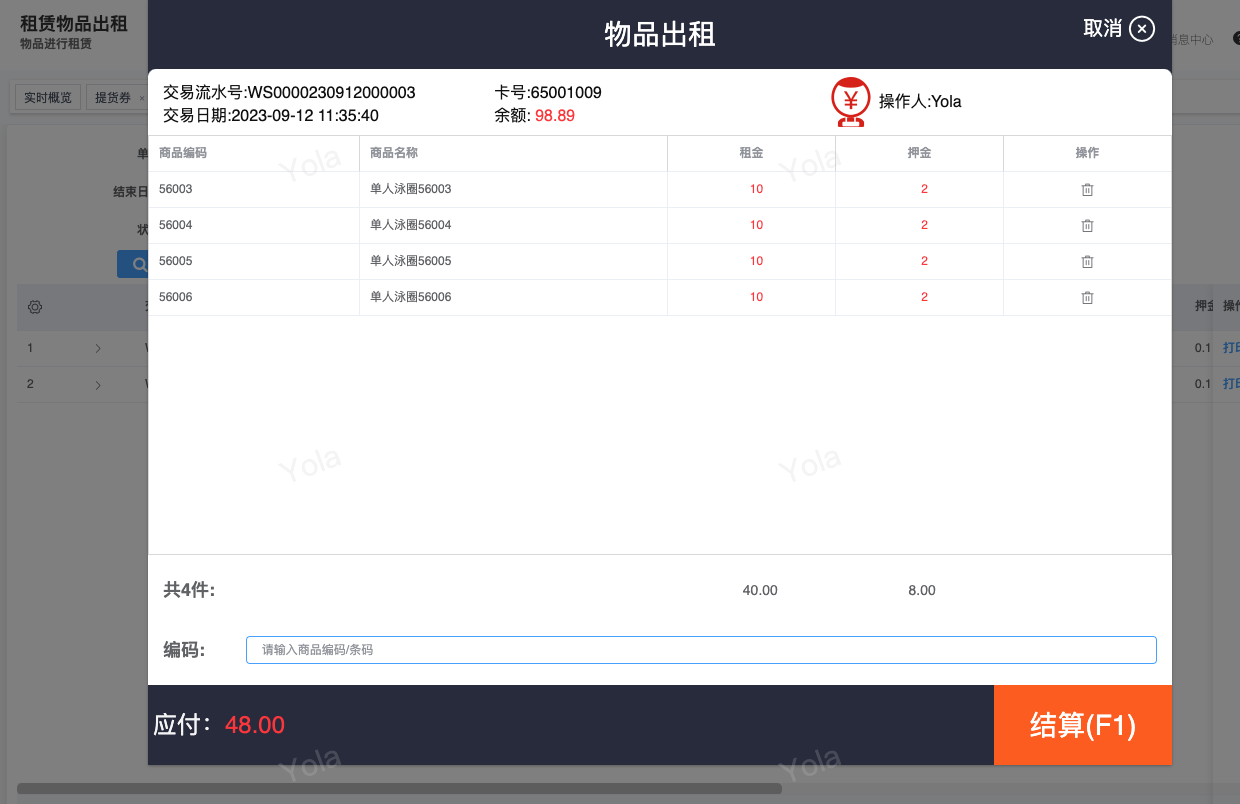Close the 提货券 tab
The height and width of the screenshot is (804, 1240).
coord(142,98)
